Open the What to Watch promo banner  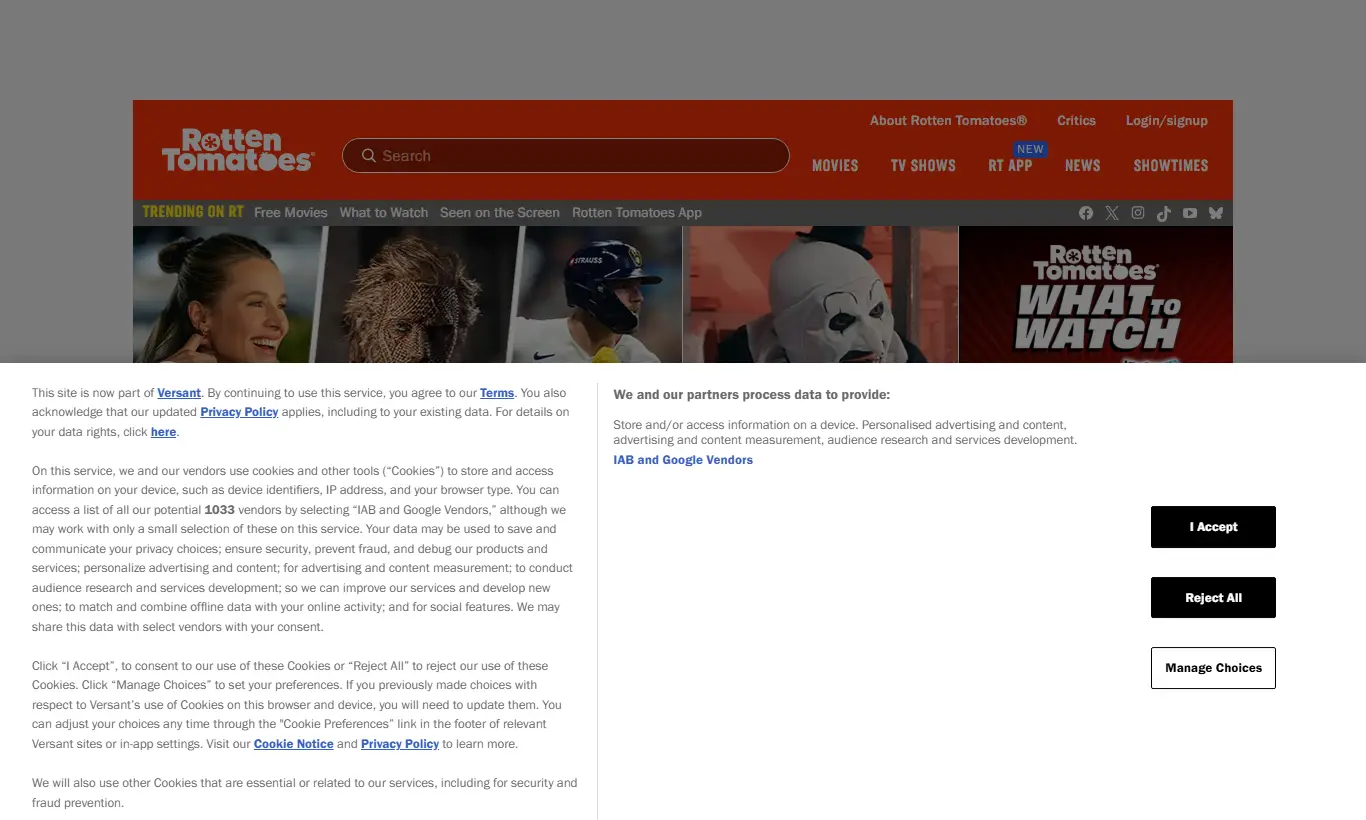pyautogui.click(x=1096, y=294)
